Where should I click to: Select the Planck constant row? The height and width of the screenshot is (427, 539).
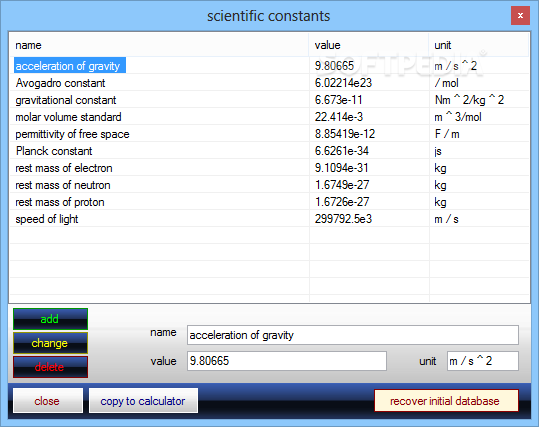[270, 151]
